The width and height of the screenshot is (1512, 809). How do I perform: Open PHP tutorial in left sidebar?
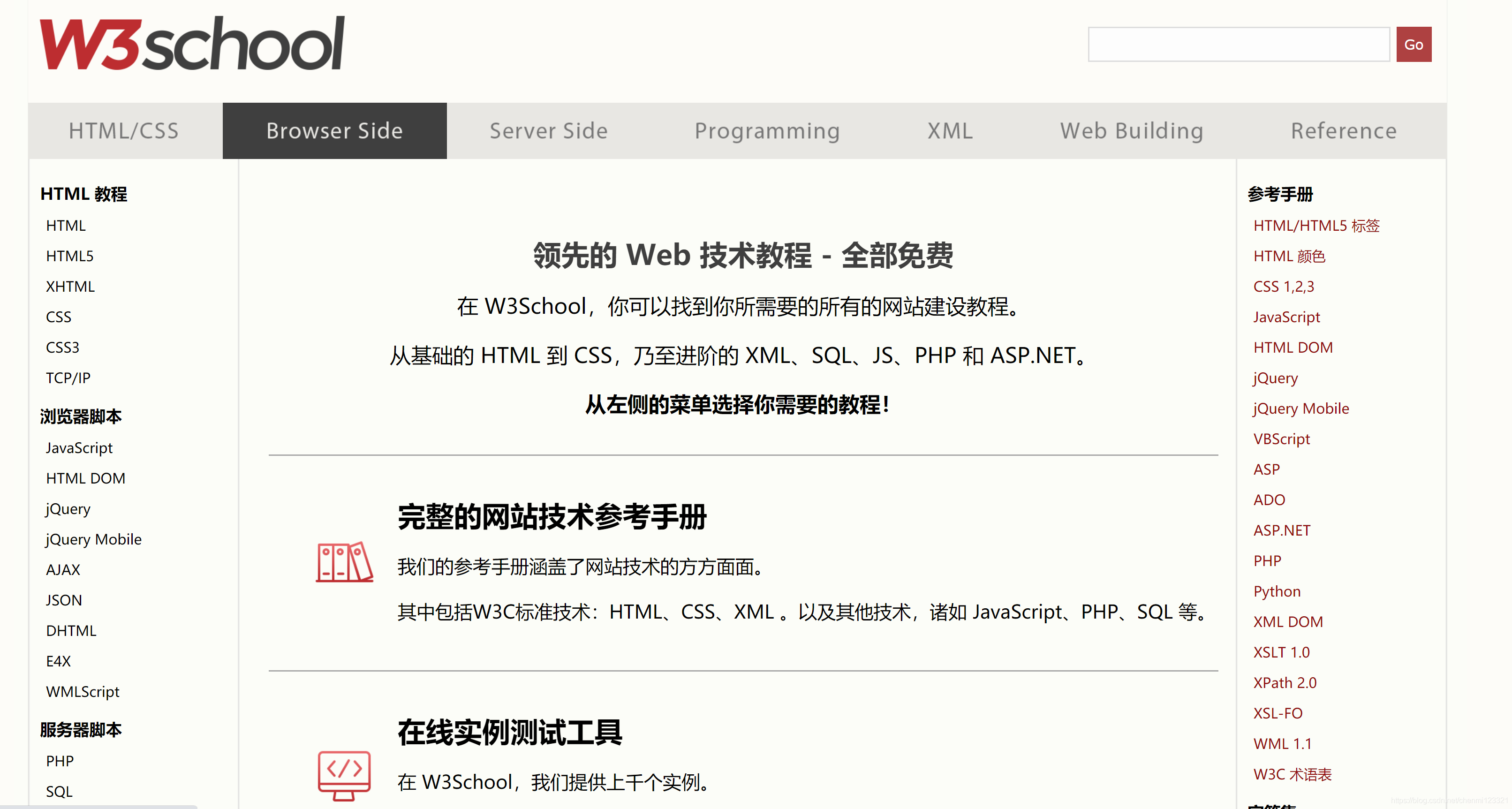point(60,762)
